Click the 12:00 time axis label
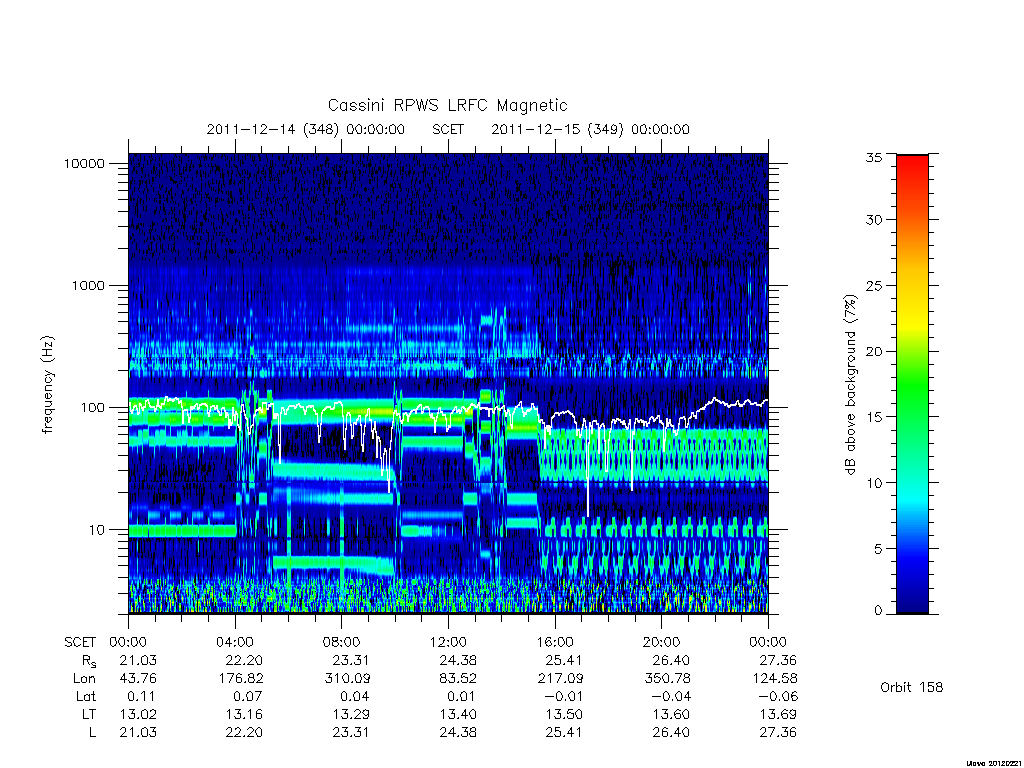 click(x=449, y=642)
